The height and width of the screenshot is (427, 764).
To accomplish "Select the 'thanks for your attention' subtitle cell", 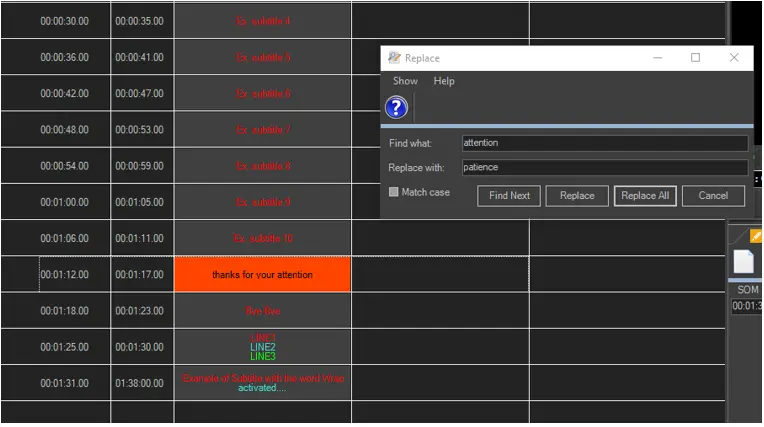I will [262, 274].
